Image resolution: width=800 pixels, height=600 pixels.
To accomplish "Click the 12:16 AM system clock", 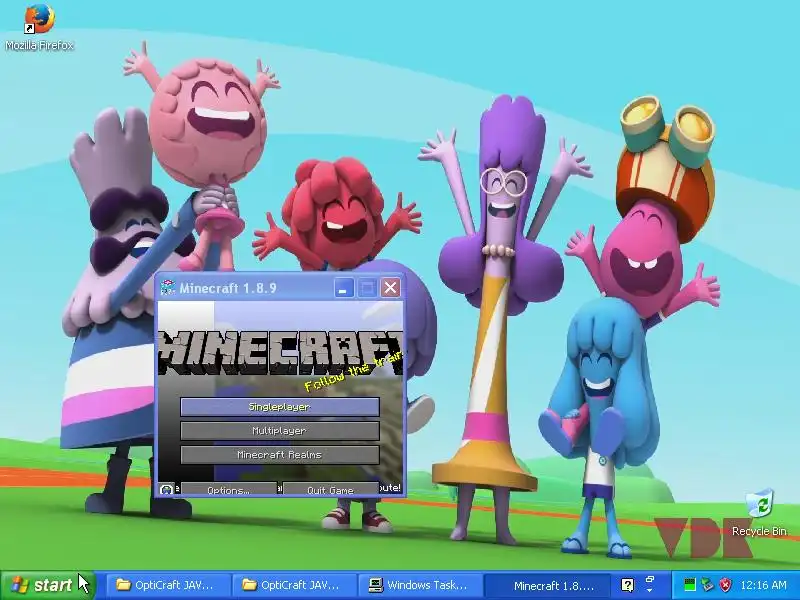I will [x=763, y=585].
